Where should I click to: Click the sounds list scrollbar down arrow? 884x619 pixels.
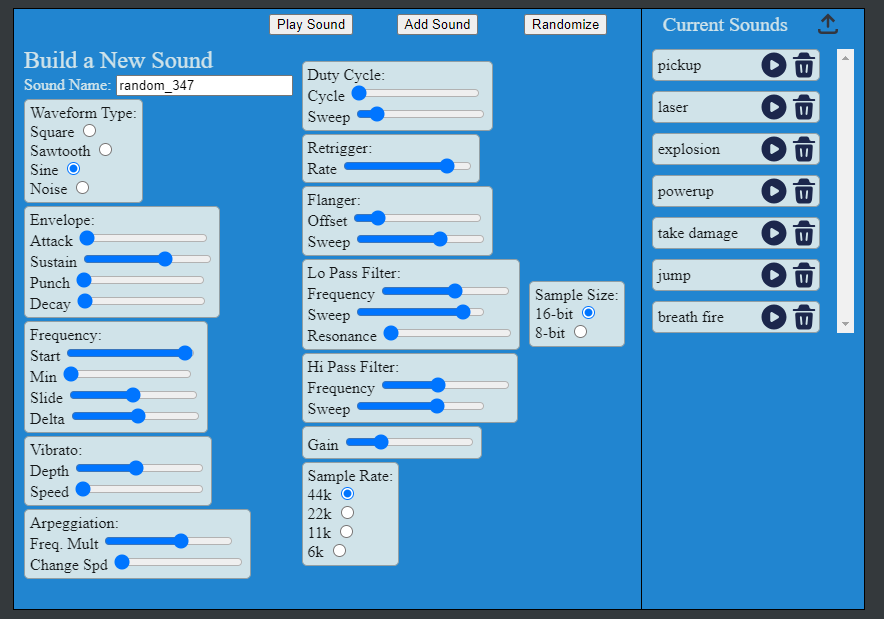coord(845,324)
